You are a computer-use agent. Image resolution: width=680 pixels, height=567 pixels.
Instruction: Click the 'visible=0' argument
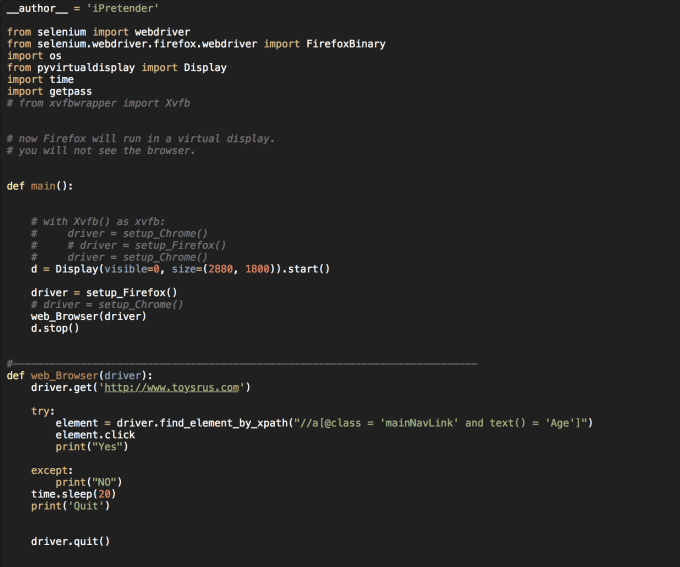pos(132,269)
